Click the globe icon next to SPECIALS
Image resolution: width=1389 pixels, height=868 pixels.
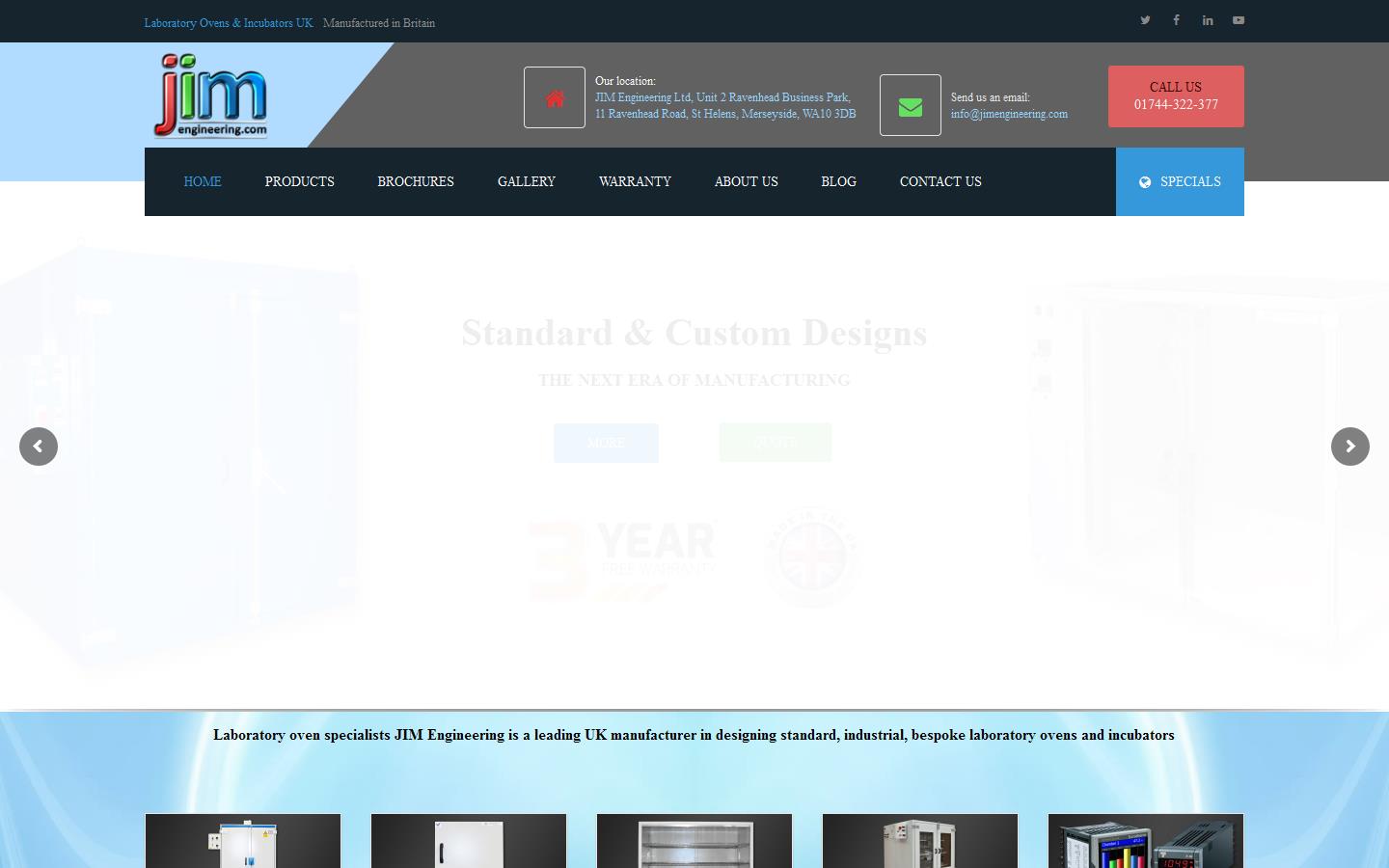(1145, 181)
